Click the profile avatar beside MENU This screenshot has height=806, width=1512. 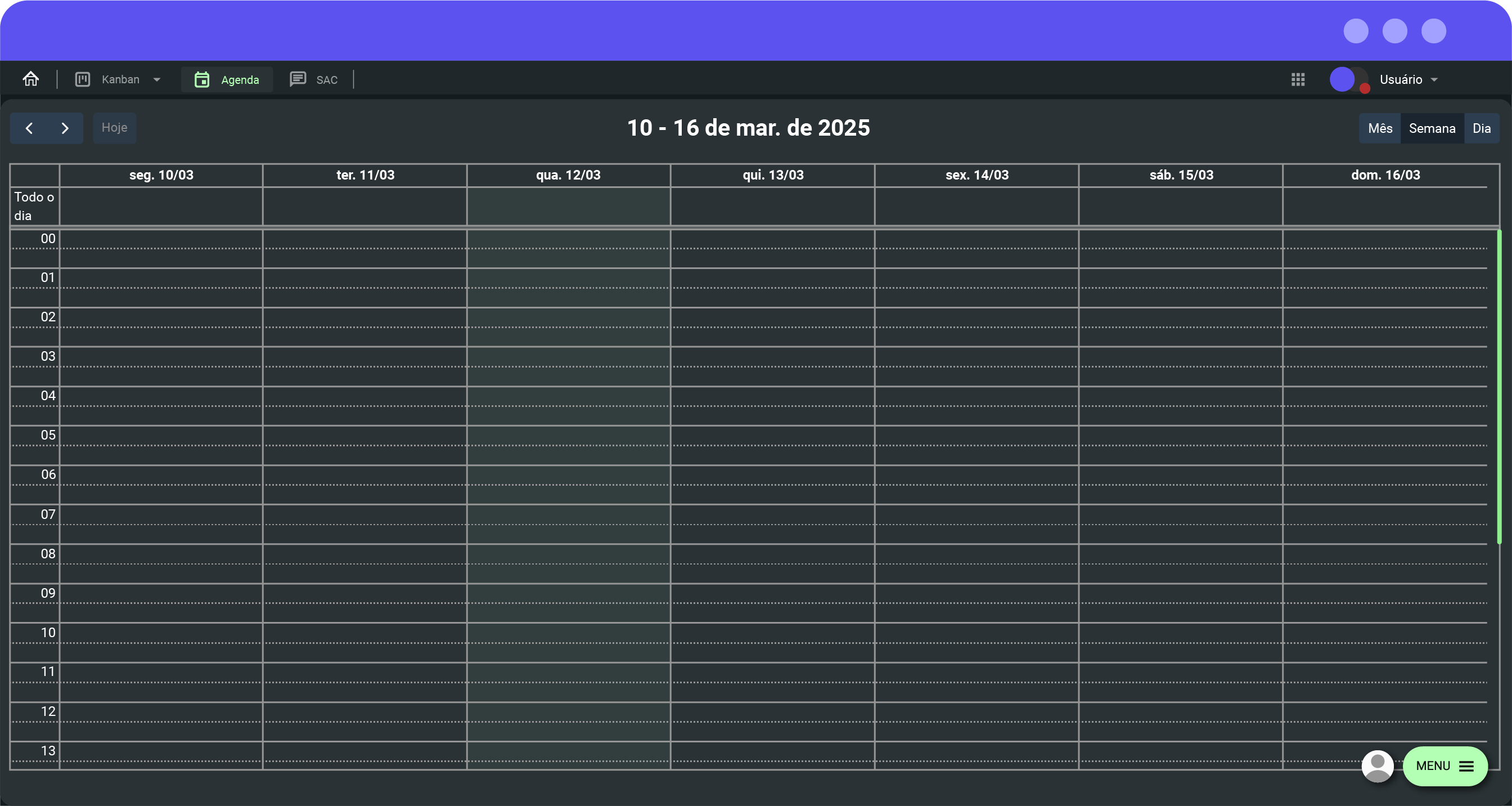pyautogui.click(x=1377, y=765)
